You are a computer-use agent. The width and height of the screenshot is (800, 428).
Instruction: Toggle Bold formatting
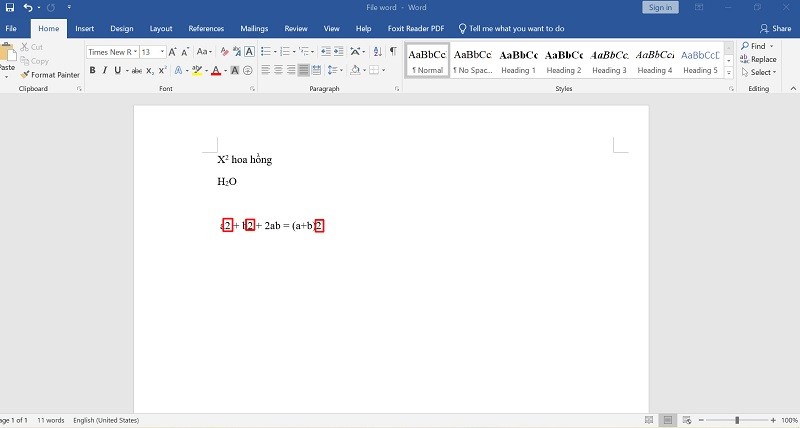pos(92,70)
